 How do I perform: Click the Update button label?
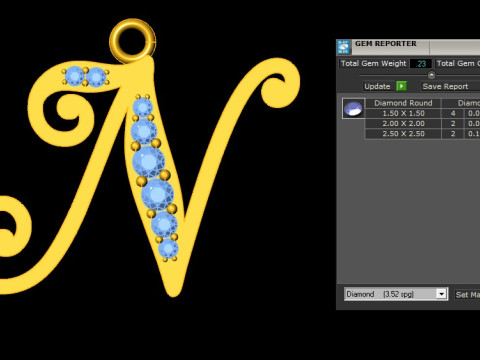point(377,86)
